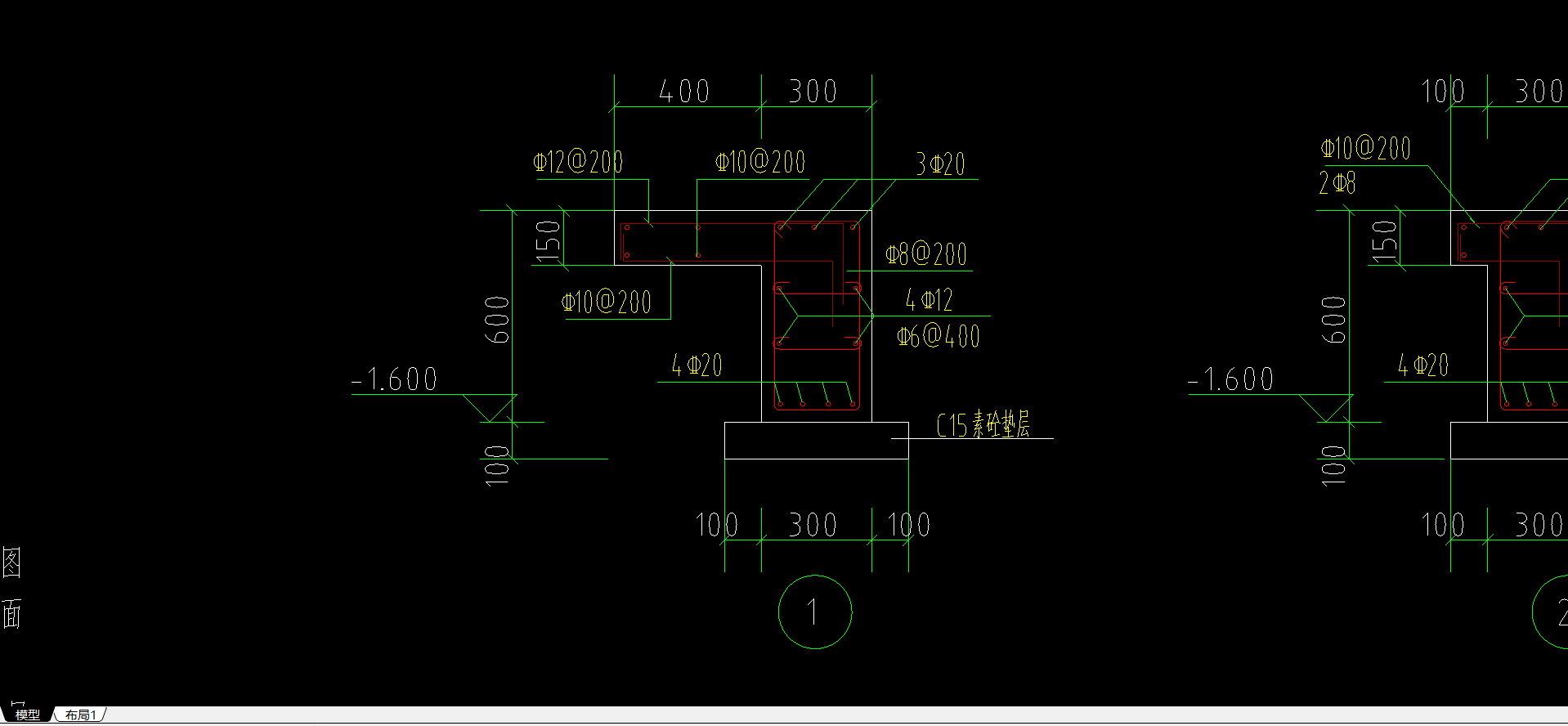Select the C15素砼垫层 label

coord(983,424)
